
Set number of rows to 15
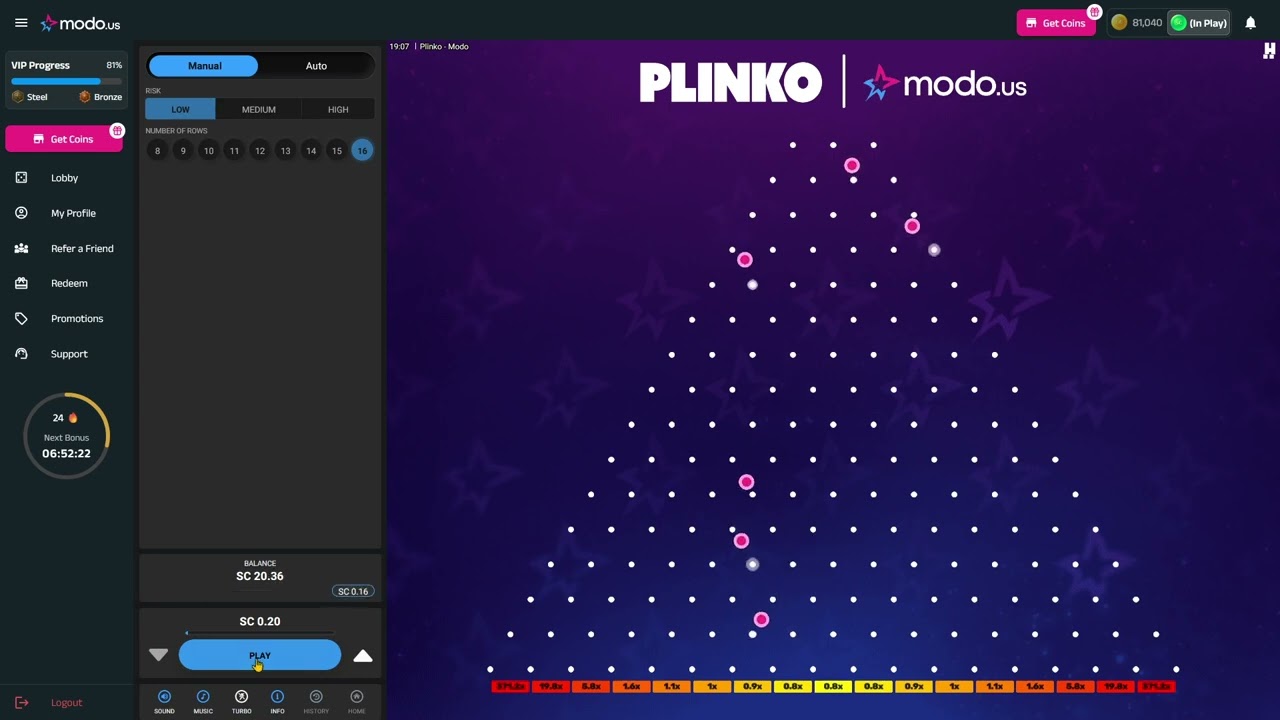[337, 151]
